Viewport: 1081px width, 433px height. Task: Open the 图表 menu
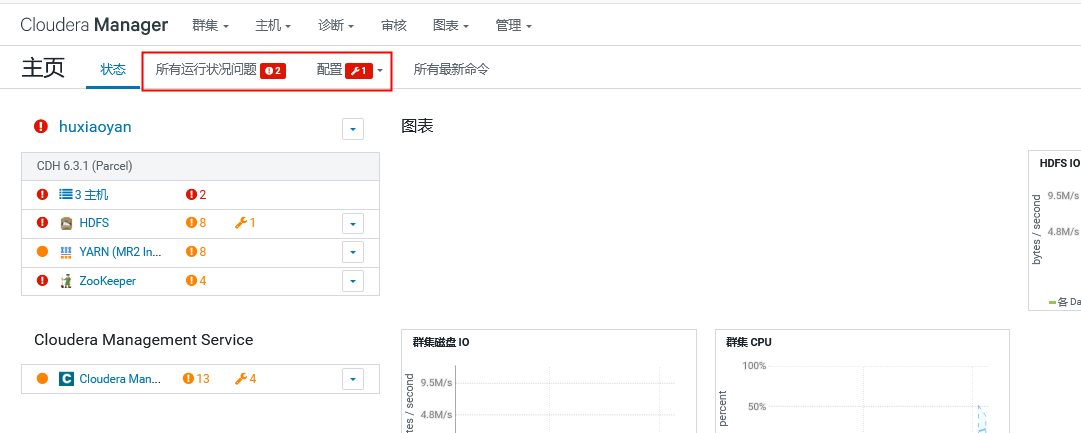pos(451,26)
